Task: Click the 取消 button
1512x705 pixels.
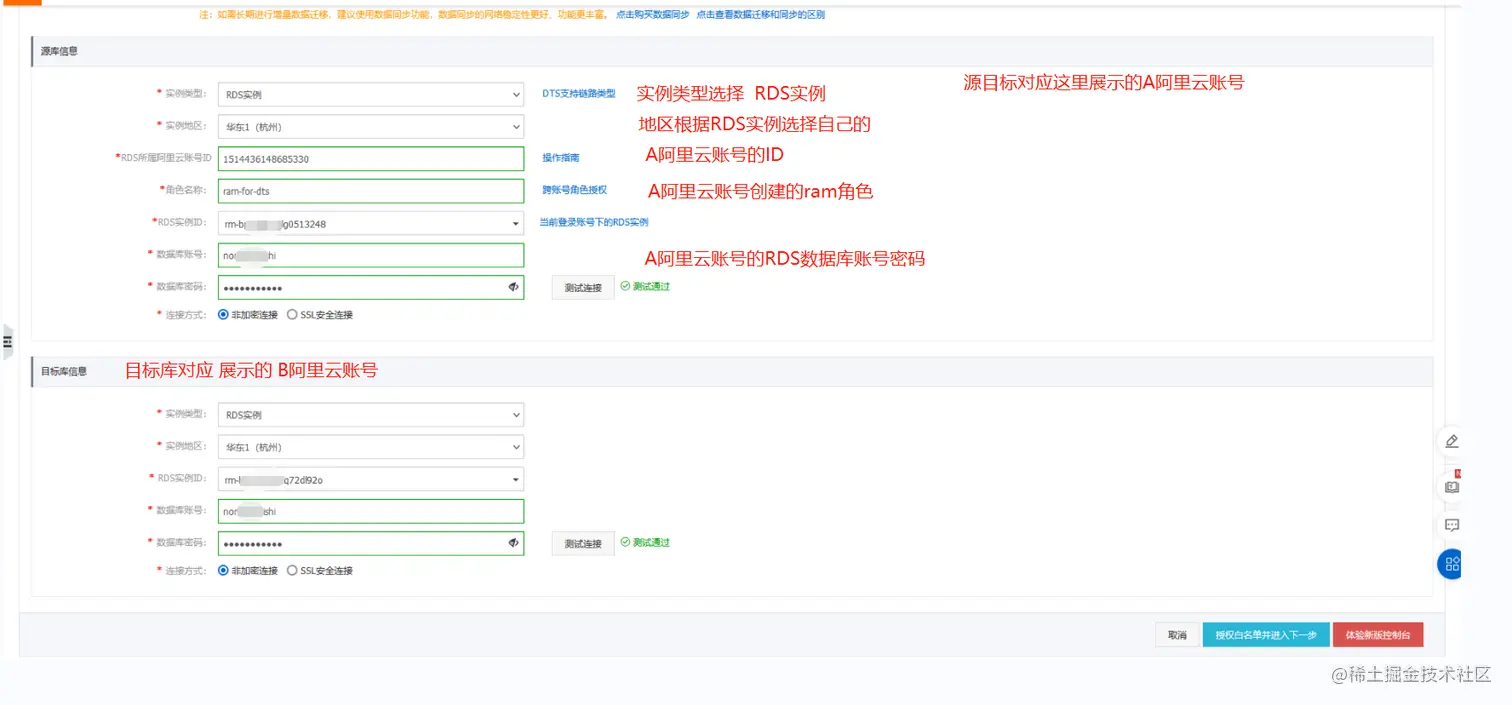Action: tap(1176, 635)
